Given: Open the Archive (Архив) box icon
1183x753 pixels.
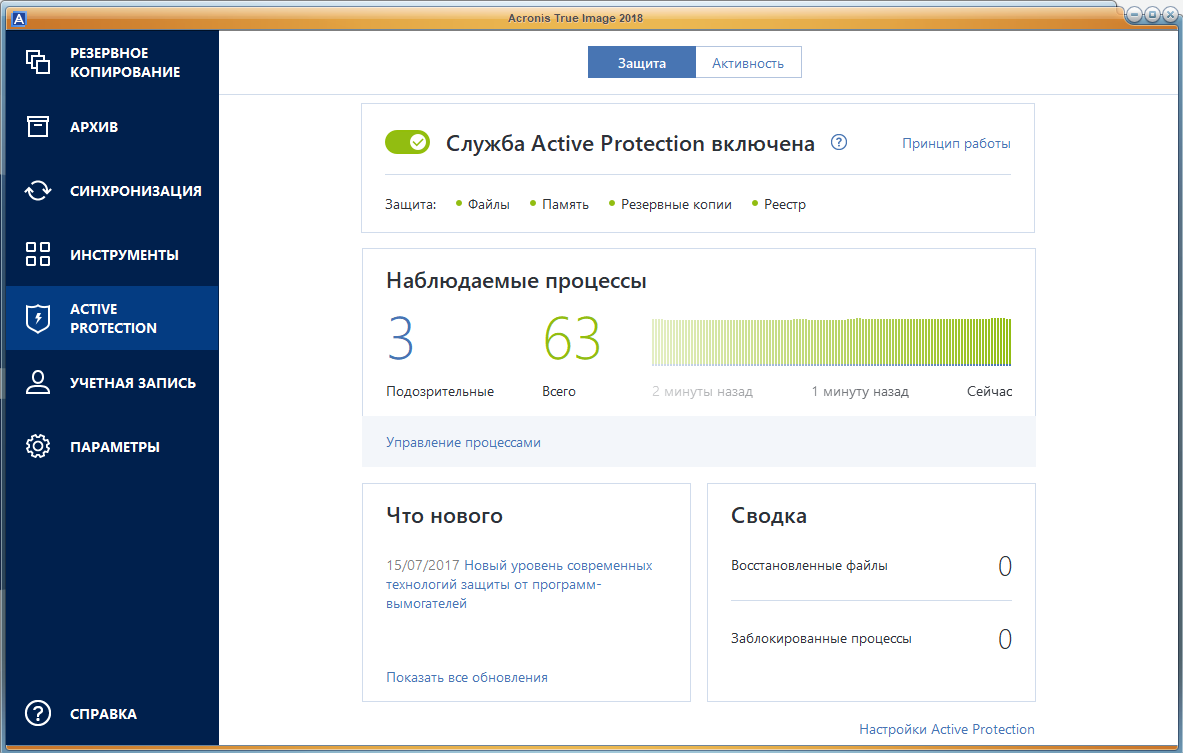Looking at the screenshot, I should 38,127.
